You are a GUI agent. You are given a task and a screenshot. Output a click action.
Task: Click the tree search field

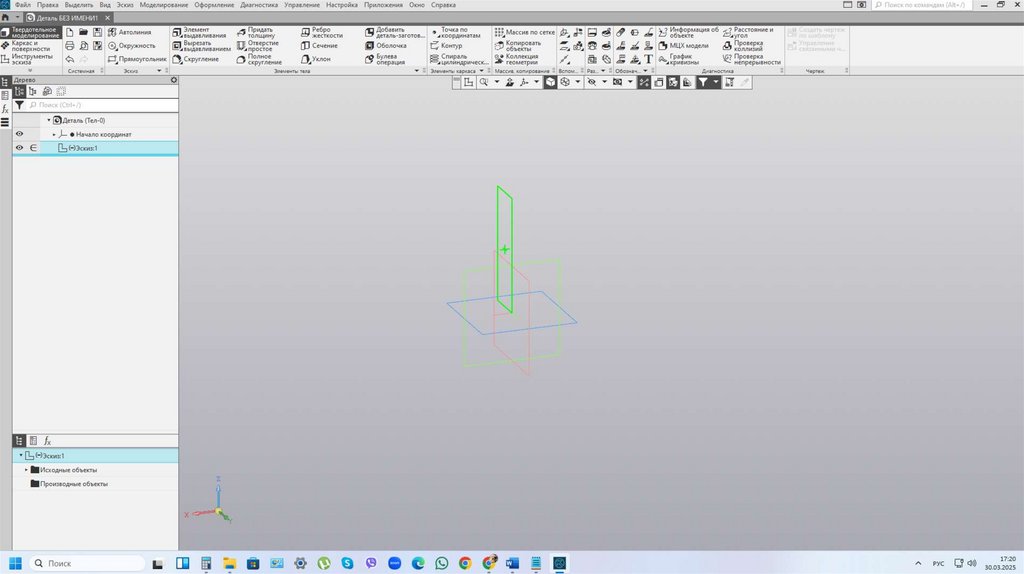103,105
